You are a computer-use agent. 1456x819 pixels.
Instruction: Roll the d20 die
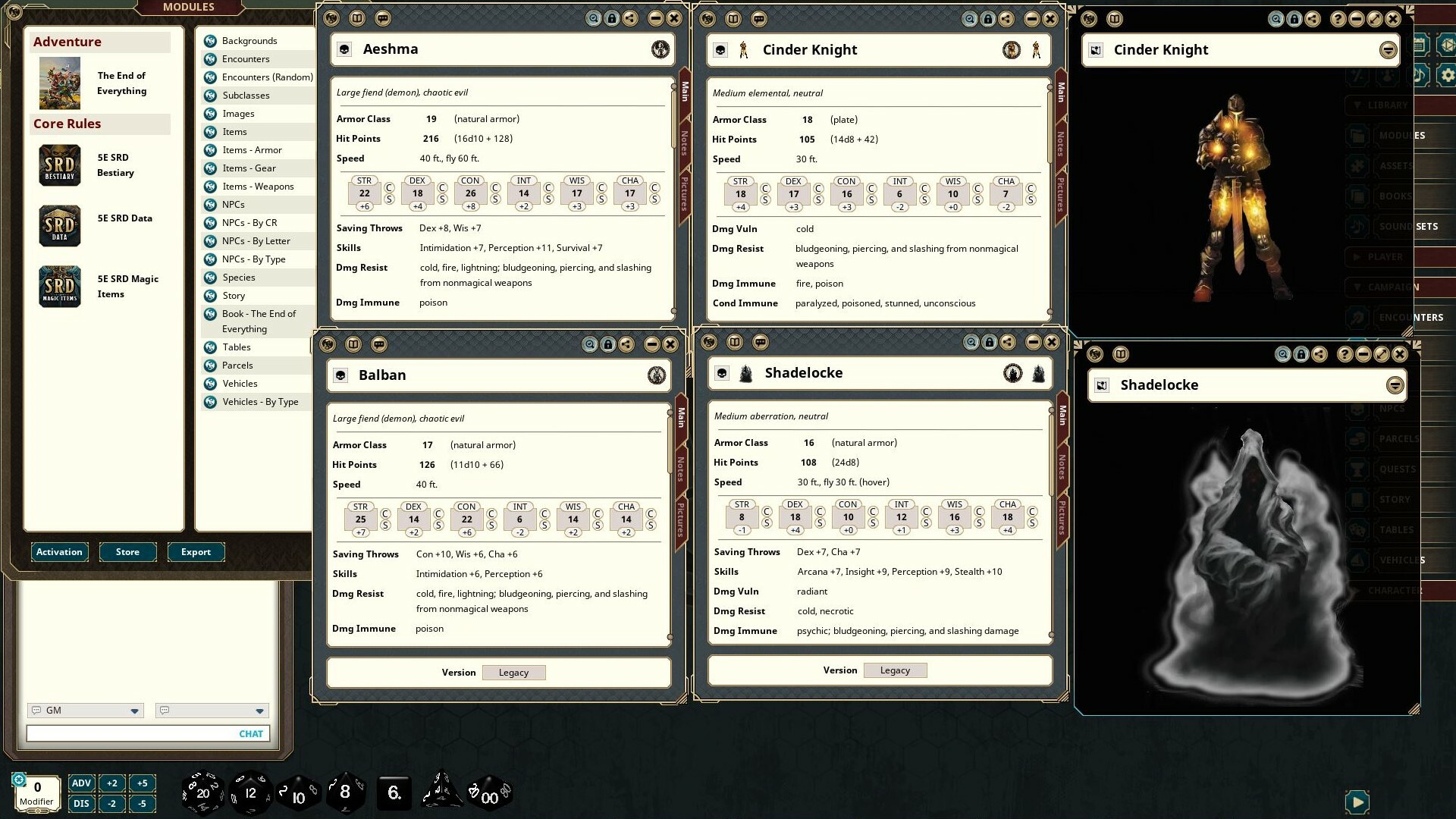[203, 792]
